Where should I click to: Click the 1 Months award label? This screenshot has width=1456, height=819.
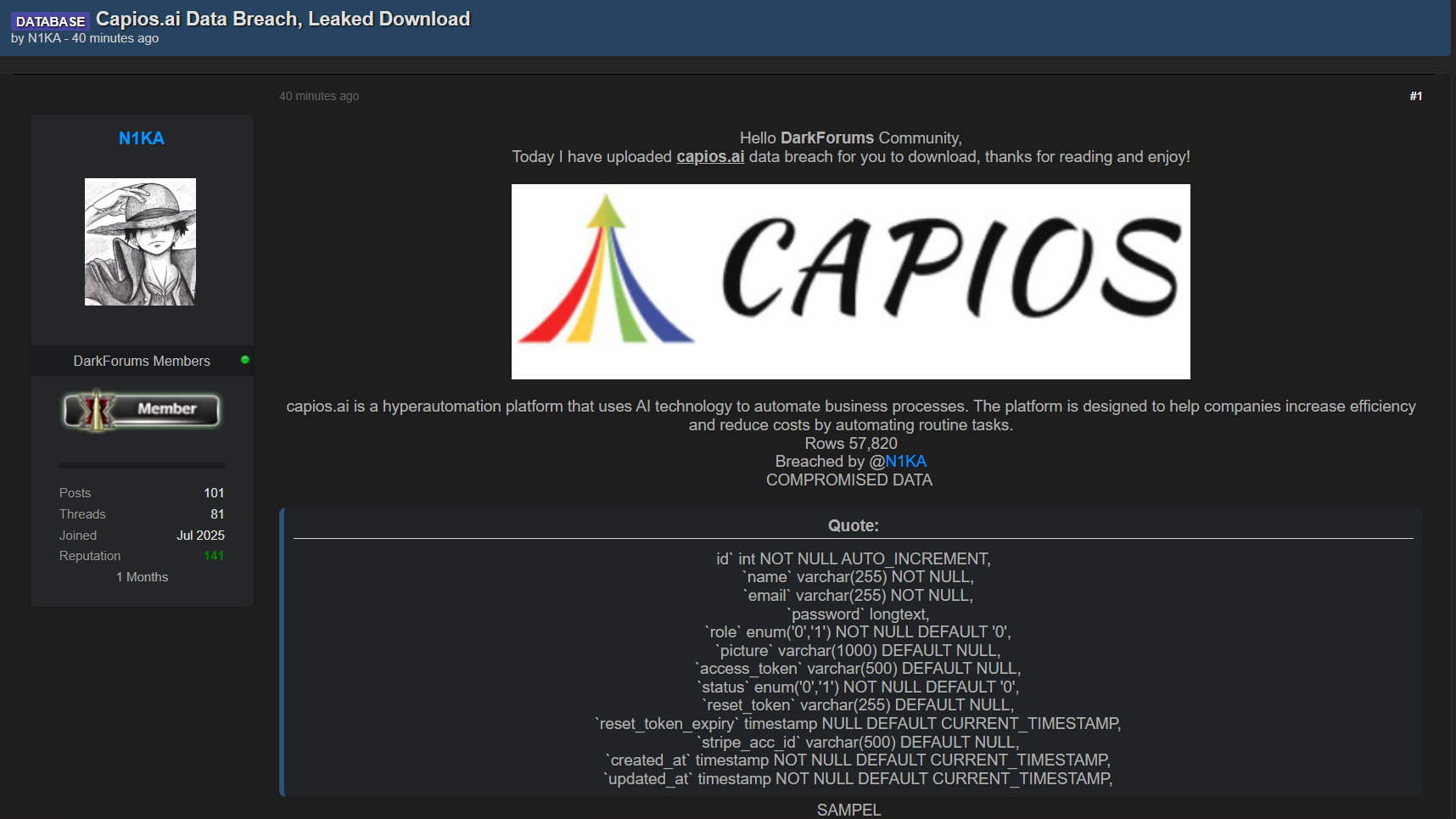(142, 577)
